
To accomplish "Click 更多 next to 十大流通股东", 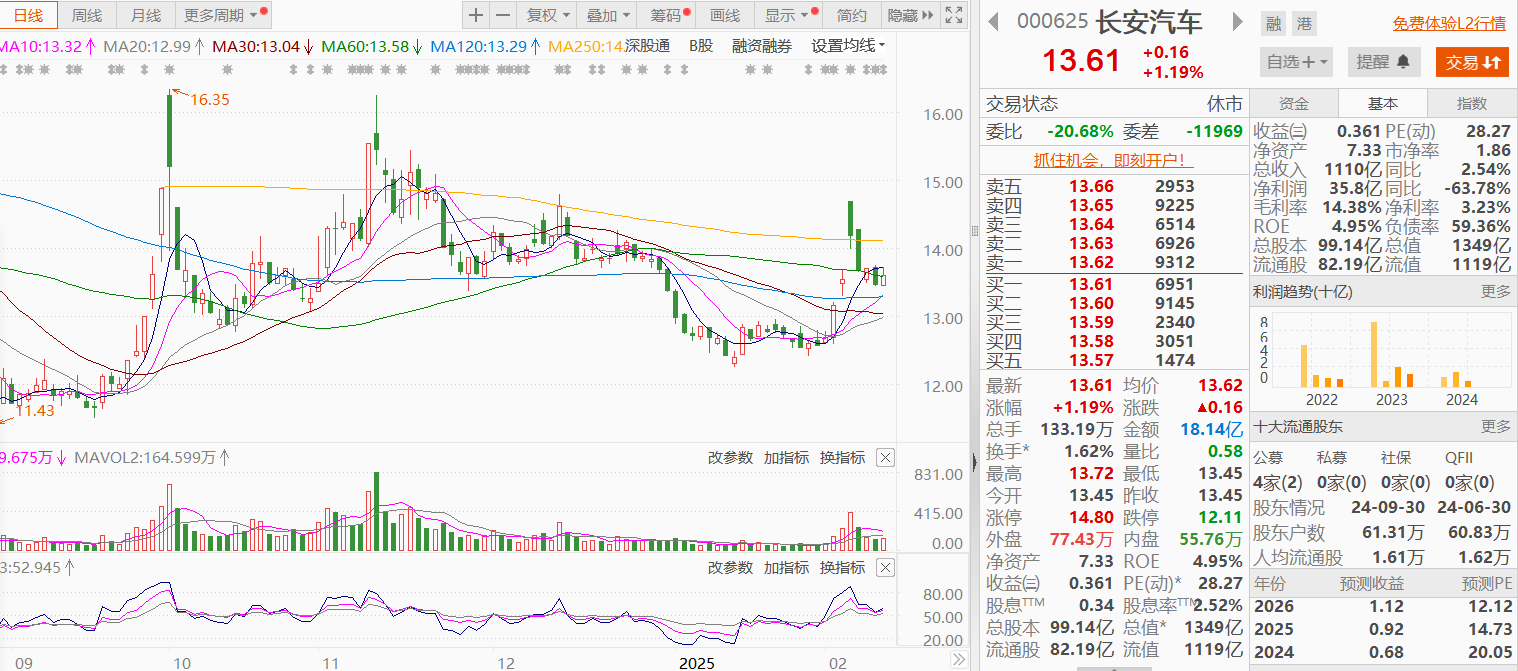I will pos(1496,426).
